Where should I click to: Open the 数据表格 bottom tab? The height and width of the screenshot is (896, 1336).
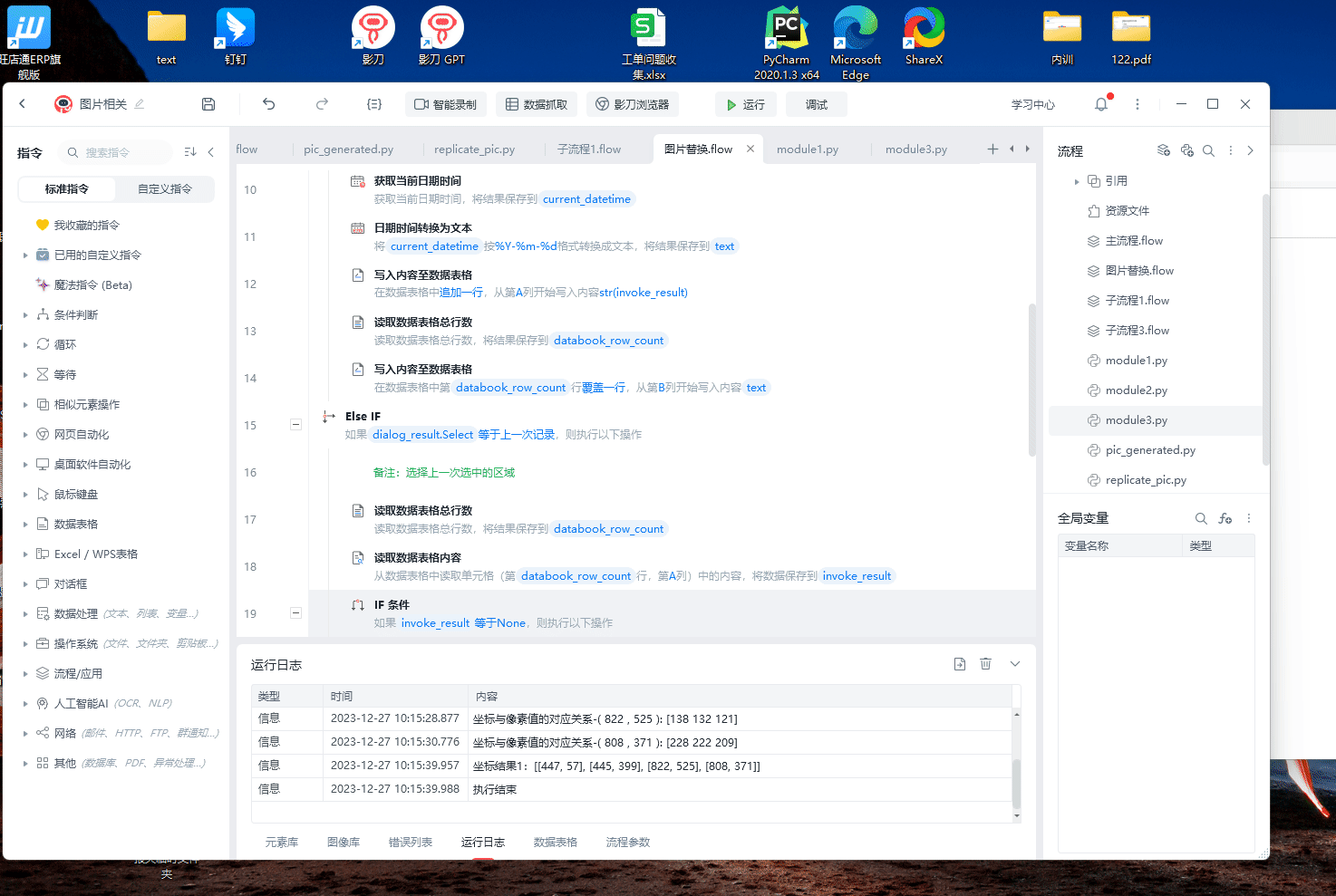tap(555, 842)
